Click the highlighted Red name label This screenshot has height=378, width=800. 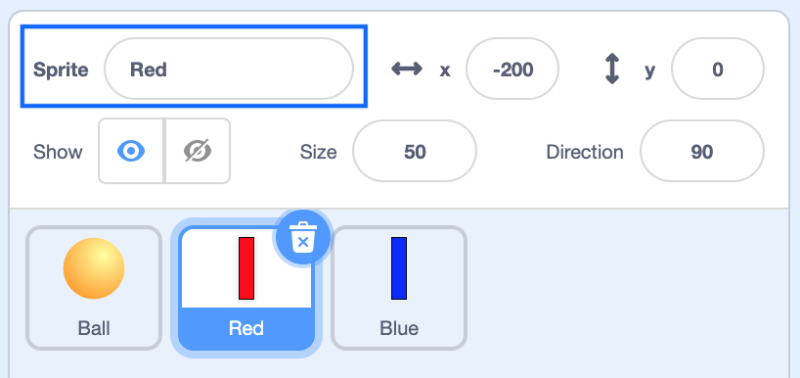pyautogui.click(x=246, y=328)
